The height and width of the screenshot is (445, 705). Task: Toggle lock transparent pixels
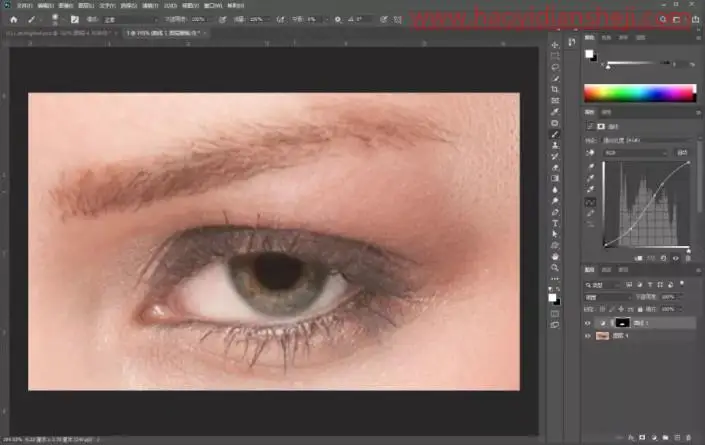coord(602,309)
